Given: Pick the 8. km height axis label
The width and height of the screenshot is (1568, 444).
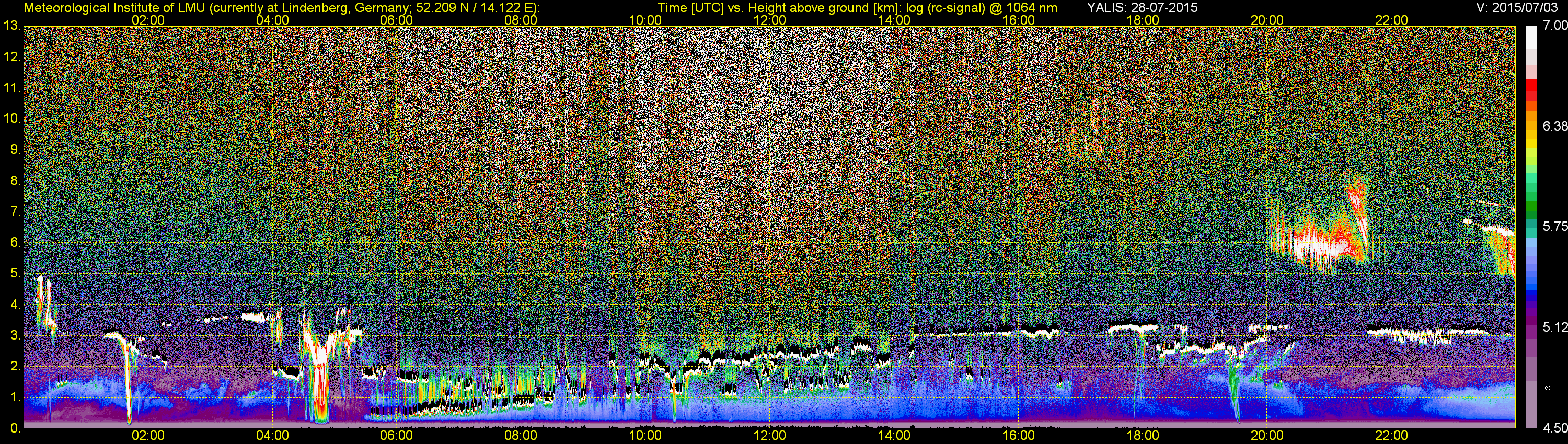Looking at the screenshot, I should [x=15, y=181].
